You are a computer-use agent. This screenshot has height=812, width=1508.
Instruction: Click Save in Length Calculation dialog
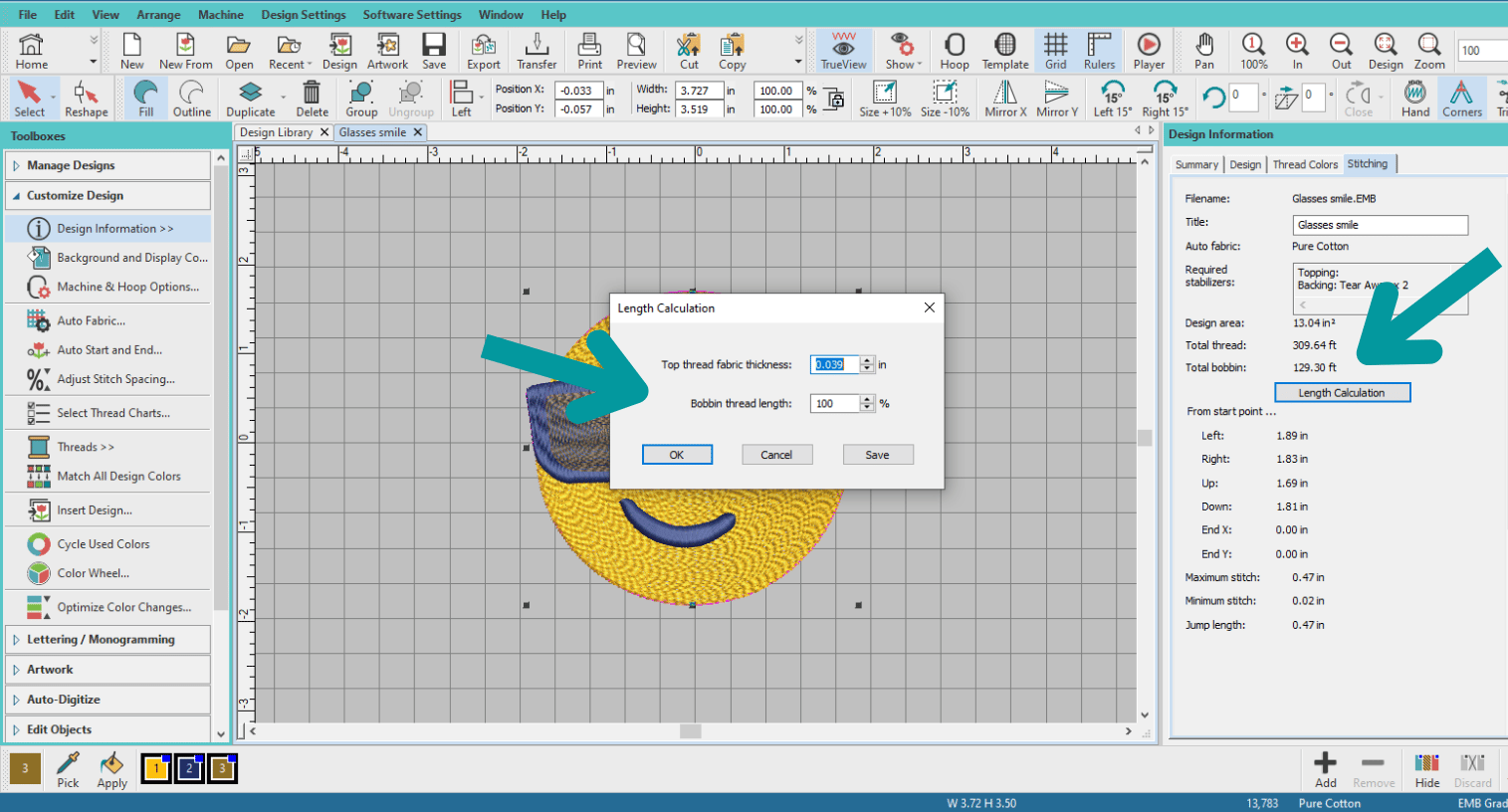tap(877, 455)
